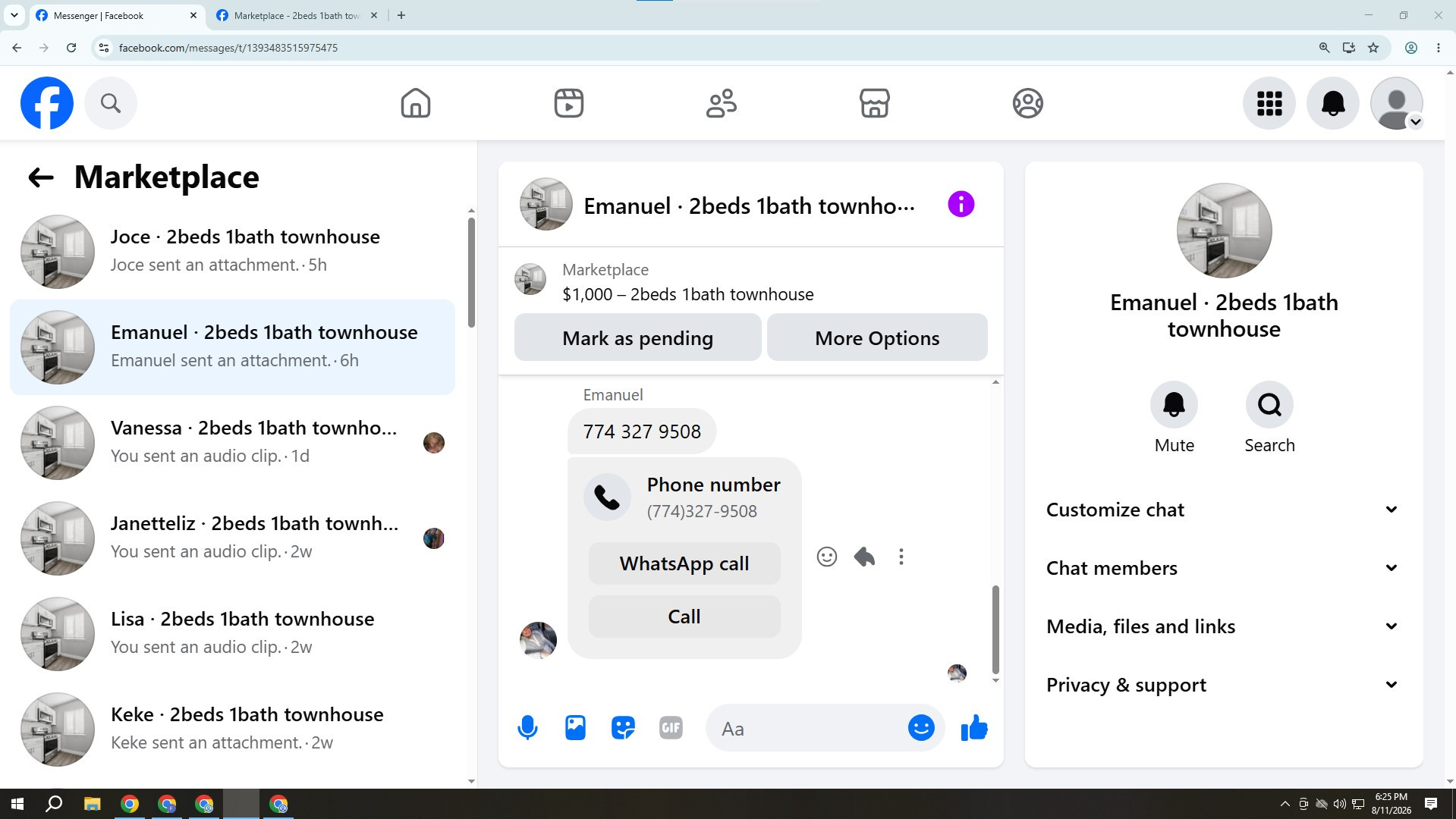
Task: Open Lisa's townhouse conversation
Action: pos(232,634)
